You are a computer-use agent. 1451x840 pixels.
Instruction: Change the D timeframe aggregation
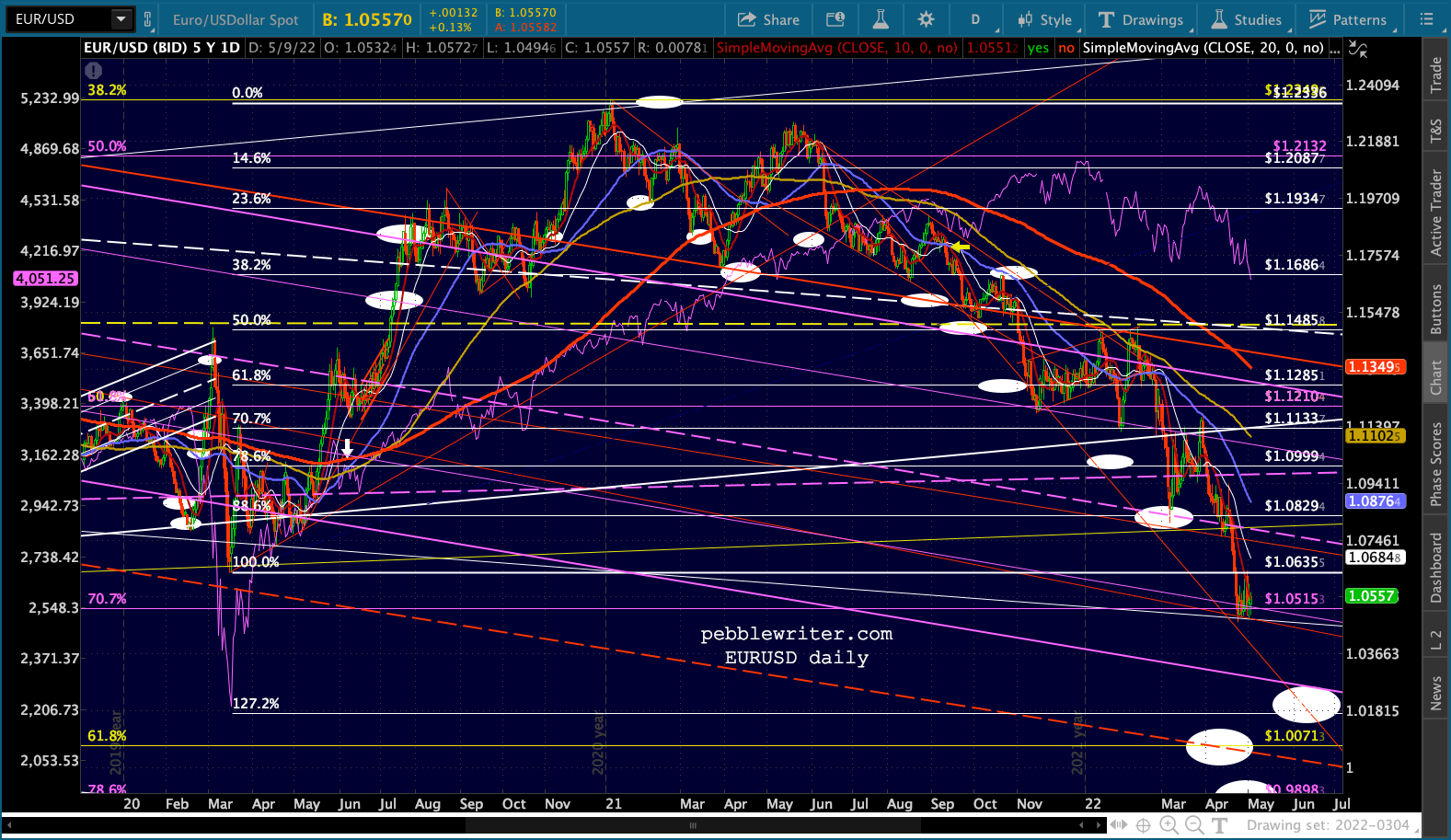coord(975,19)
